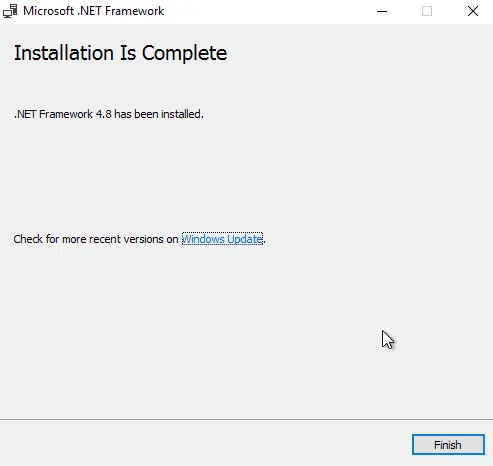Image resolution: width=493 pixels, height=466 pixels.
Task: Click the 'Installation Is Complete' heading
Action: (120, 53)
